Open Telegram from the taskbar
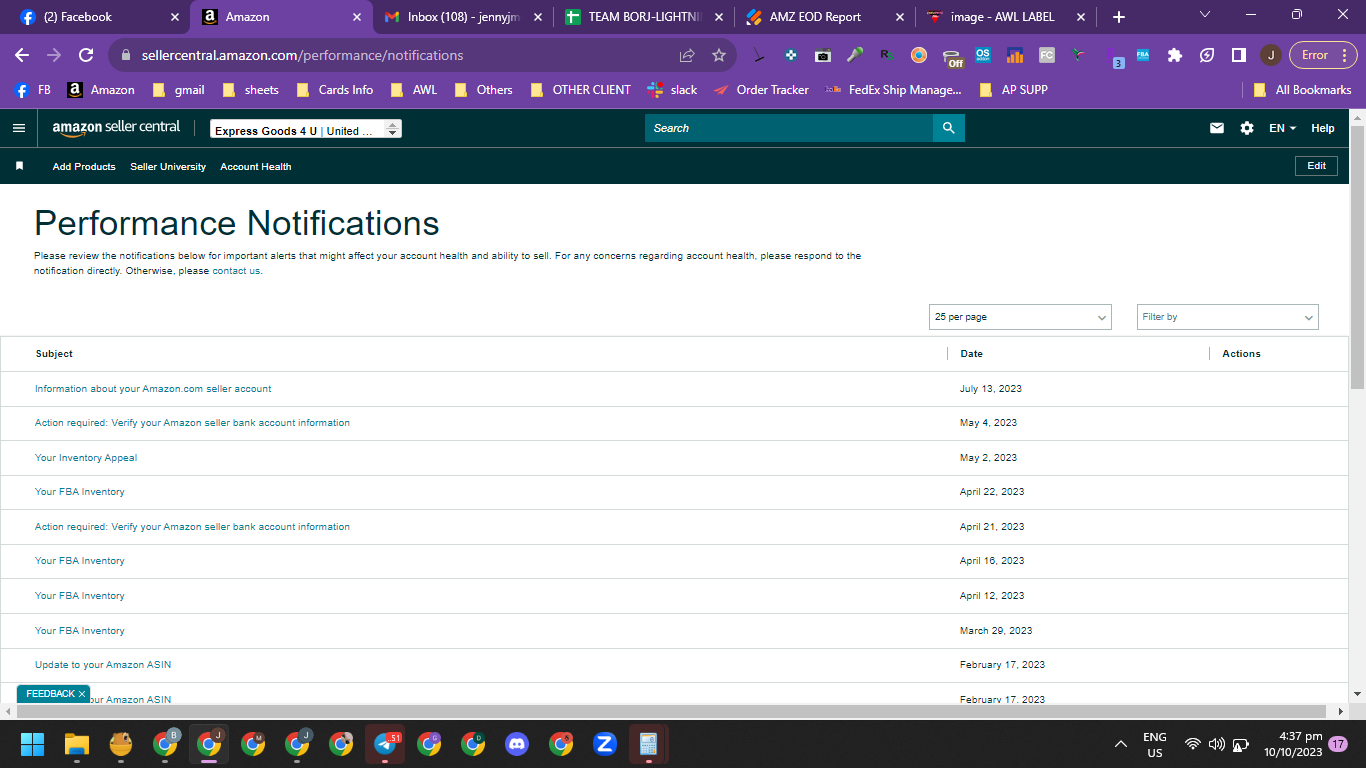Image resolution: width=1366 pixels, height=768 pixels. 385,744
